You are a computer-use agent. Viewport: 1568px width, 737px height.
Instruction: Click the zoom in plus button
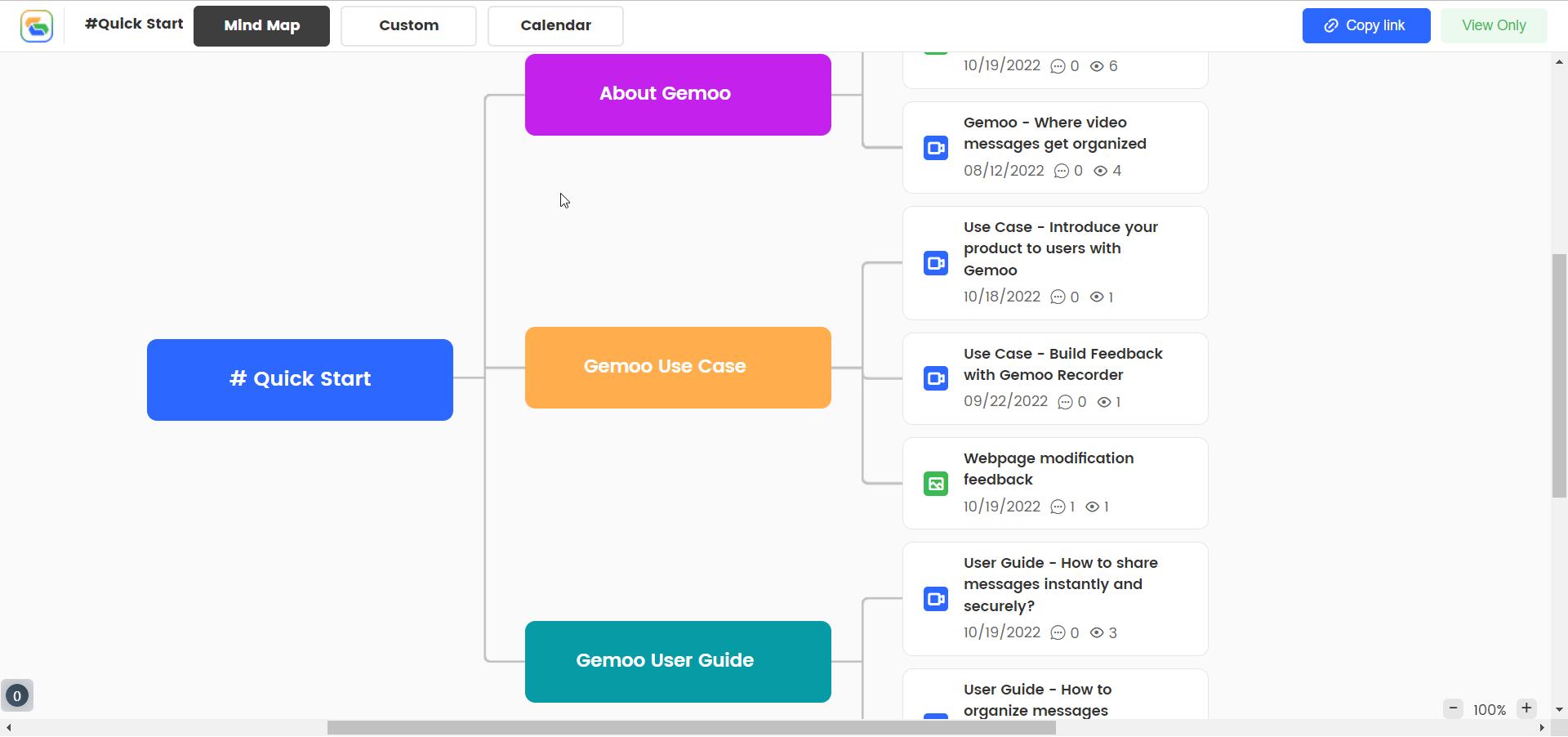point(1526,708)
